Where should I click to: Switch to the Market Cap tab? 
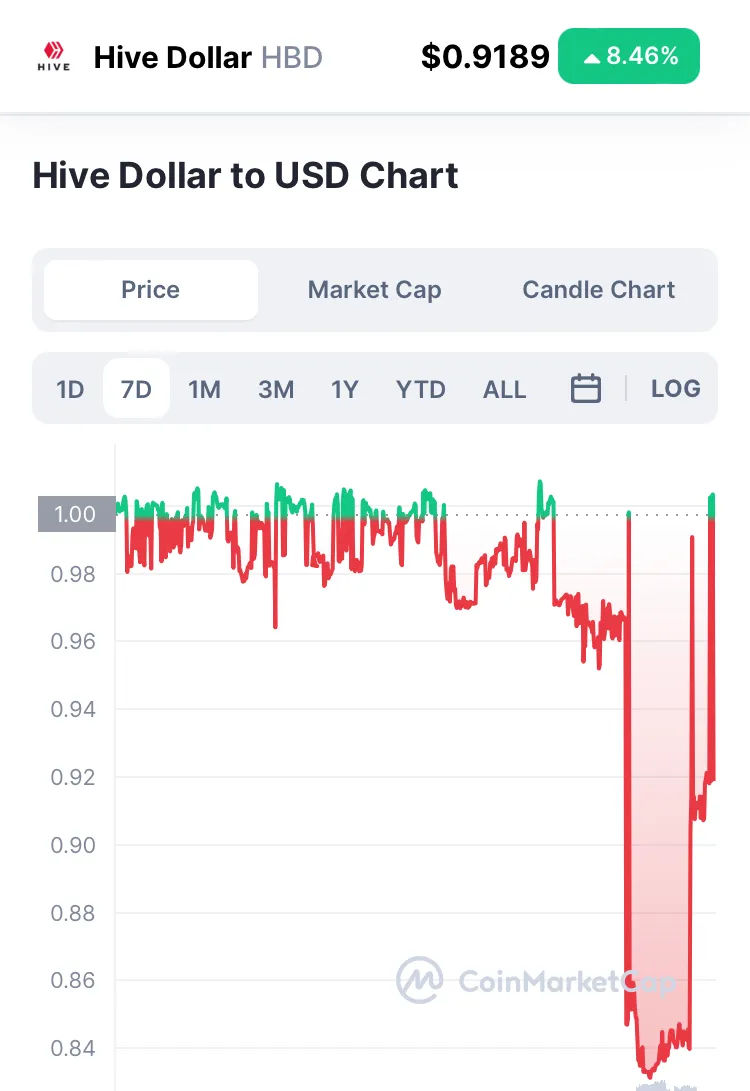click(374, 290)
